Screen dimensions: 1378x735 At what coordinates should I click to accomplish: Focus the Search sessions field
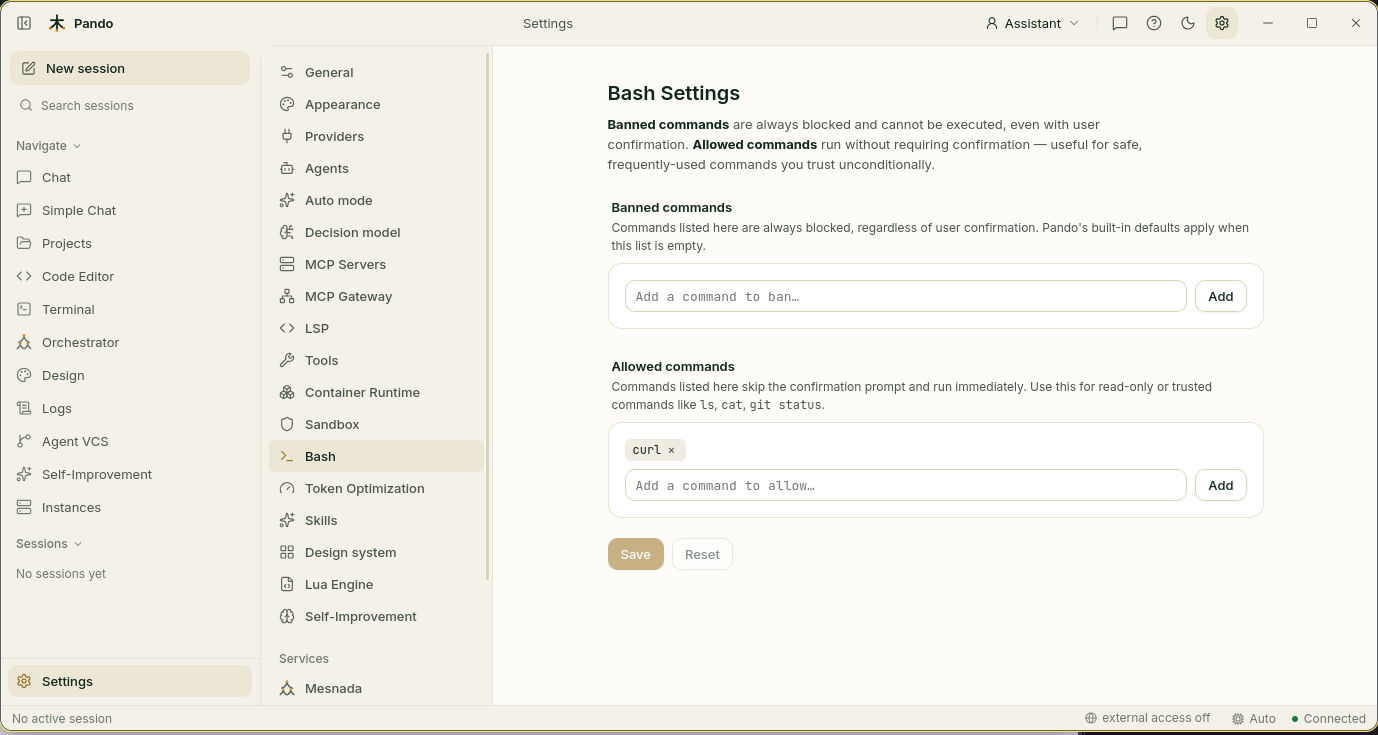[x=130, y=106]
